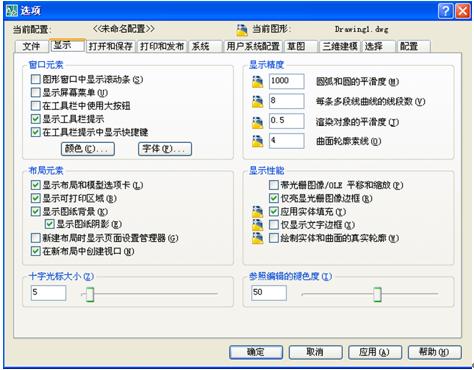
Task: Click the 参照编辑的褪色度 value field showing 50
Action: [269, 293]
